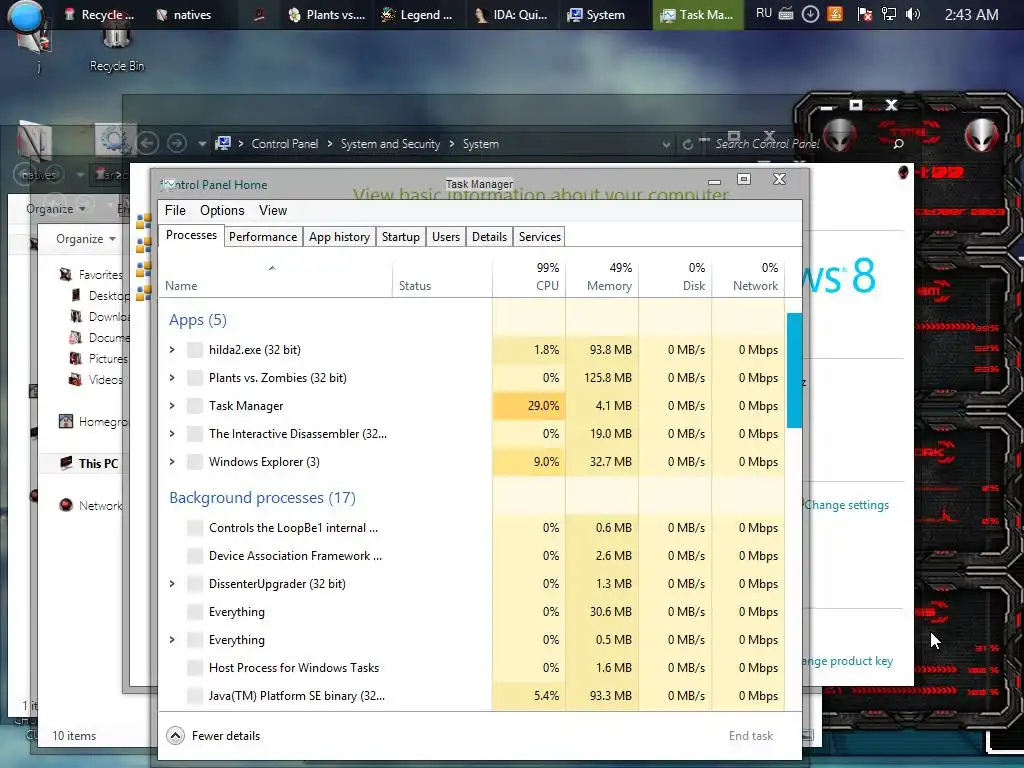The height and width of the screenshot is (768, 1024).
Task: Open recent locations dropdown in System window
Action: pyautogui.click(x=202, y=144)
